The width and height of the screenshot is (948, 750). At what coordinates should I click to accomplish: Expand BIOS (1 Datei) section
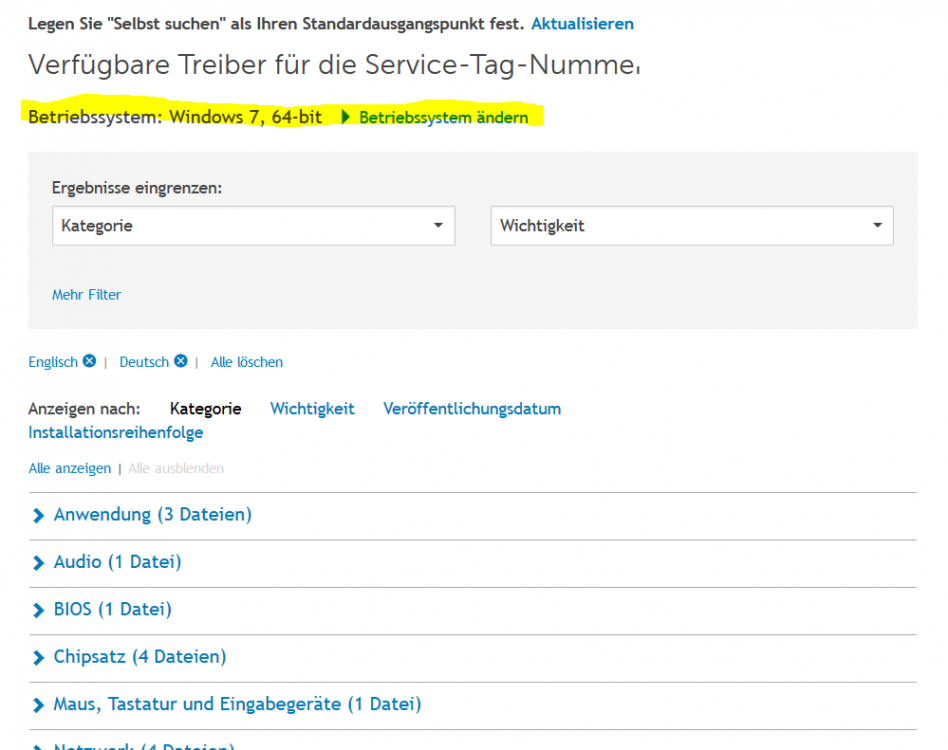(112, 609)
